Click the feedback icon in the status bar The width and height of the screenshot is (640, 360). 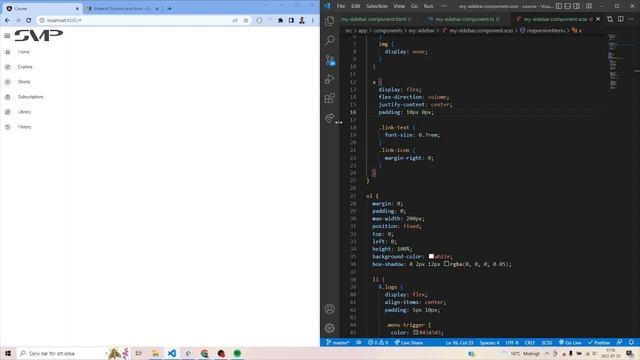click(619, 342)
